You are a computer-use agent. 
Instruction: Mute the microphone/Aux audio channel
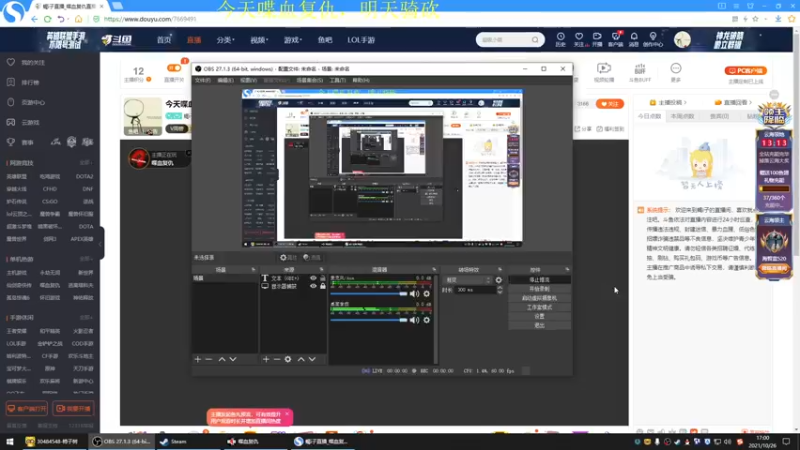(x=414, y=294)
